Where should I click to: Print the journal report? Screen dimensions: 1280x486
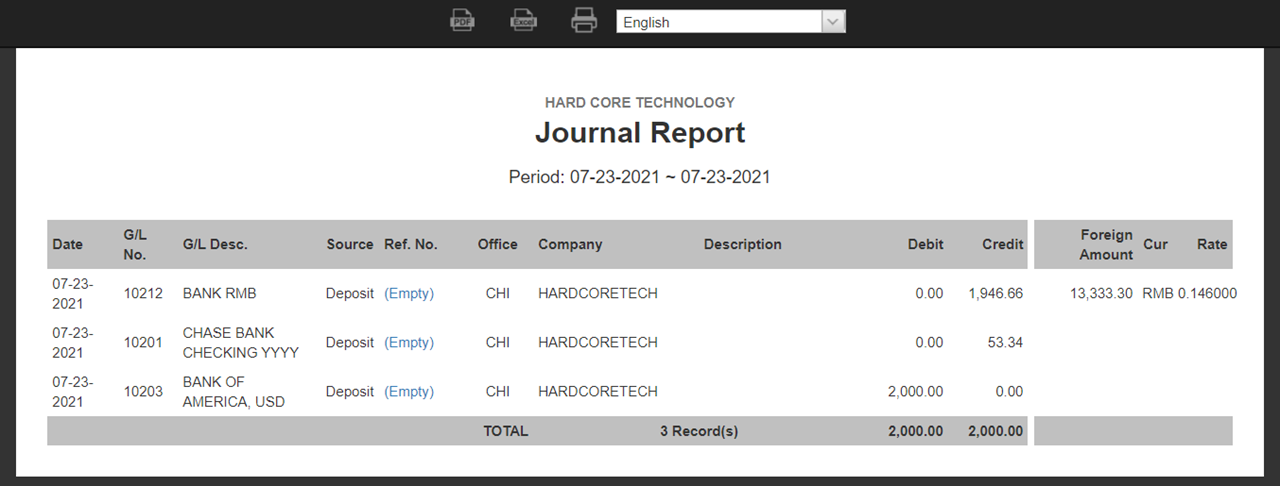click(584, 20)
